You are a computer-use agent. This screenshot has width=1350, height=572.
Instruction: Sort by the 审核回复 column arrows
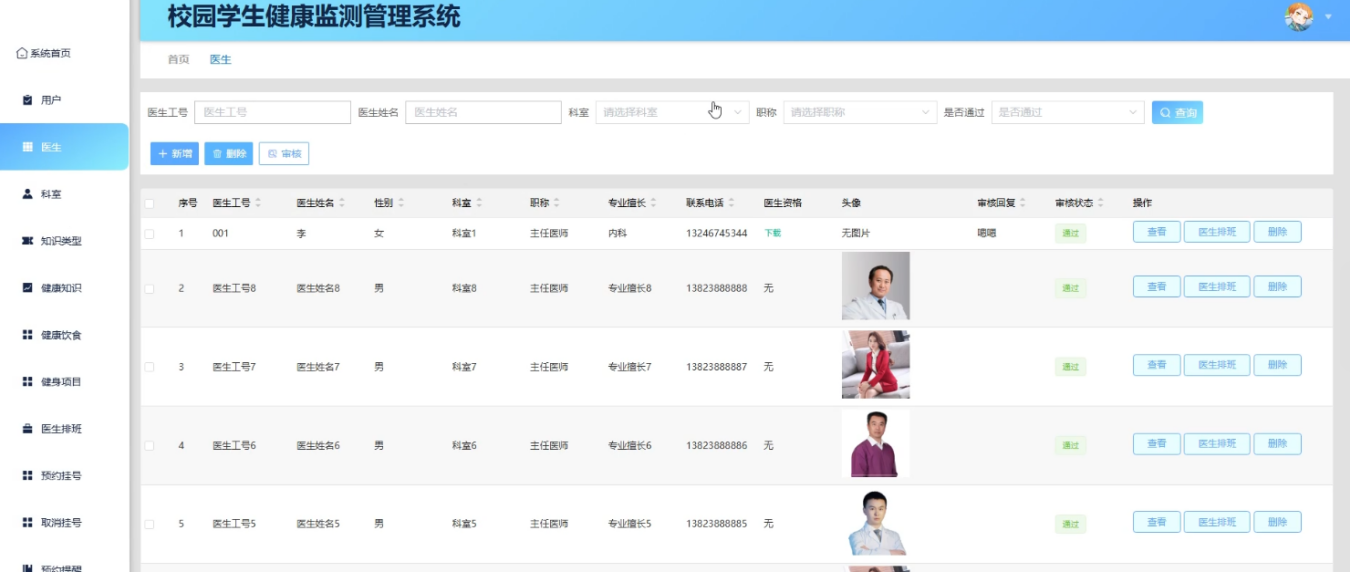tap(1022, 203)
